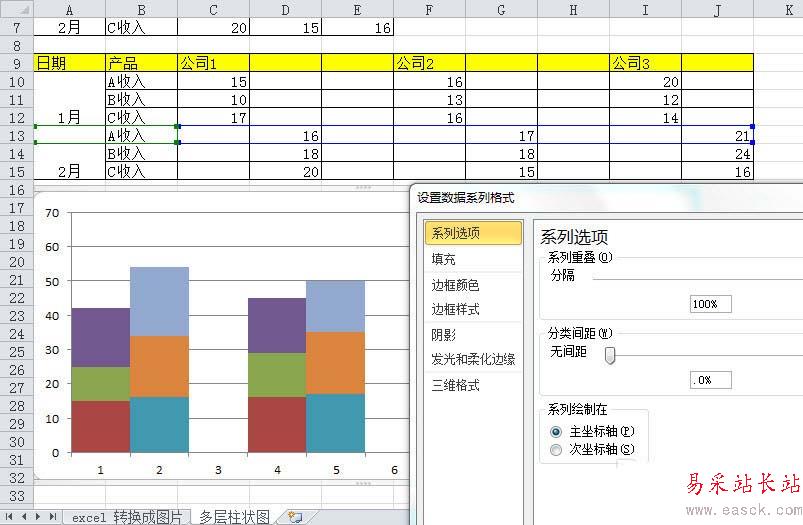
Task: Click the 2月 cell in row 15
Action: coord(69,171)
